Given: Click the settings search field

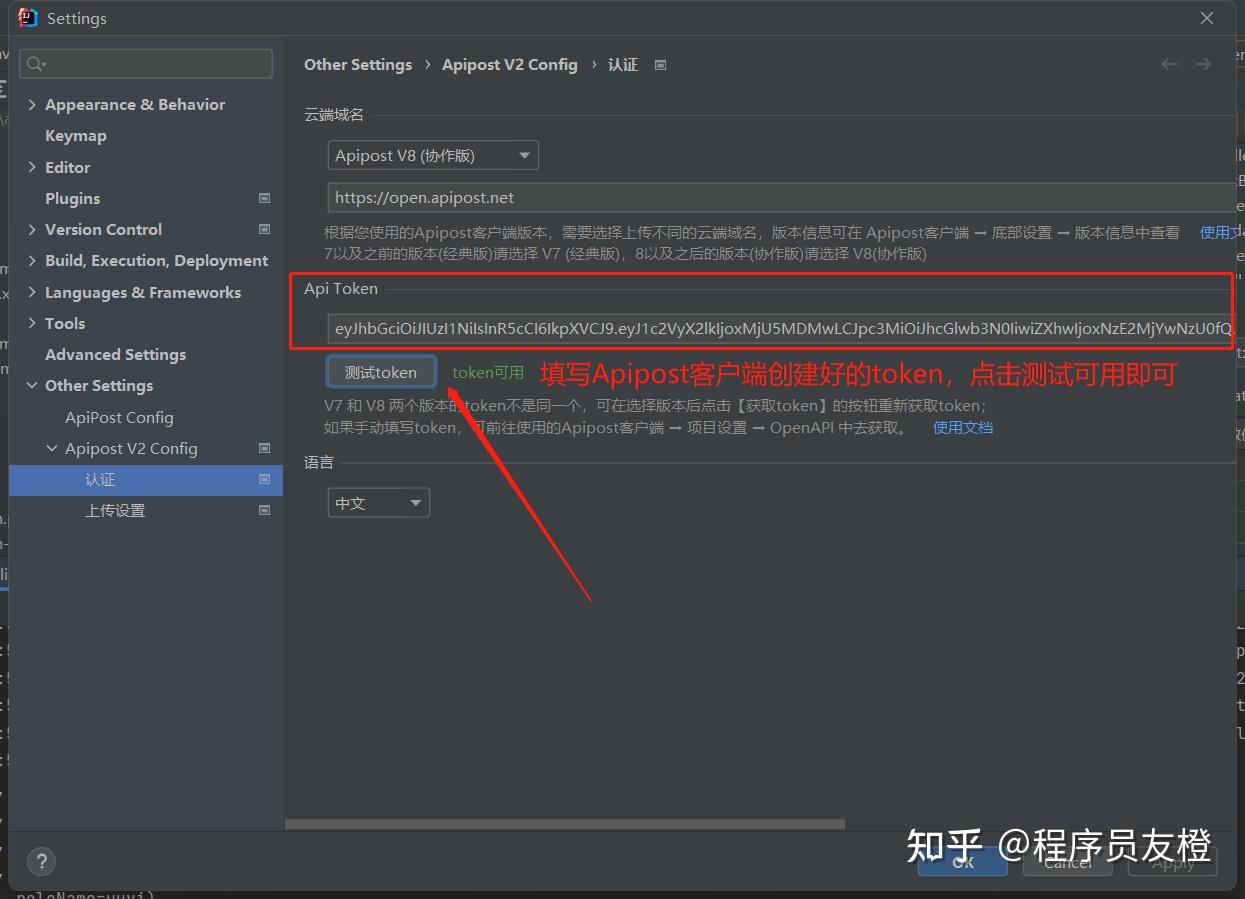Looking at the screenshot, I should click(x=146, y=64).
